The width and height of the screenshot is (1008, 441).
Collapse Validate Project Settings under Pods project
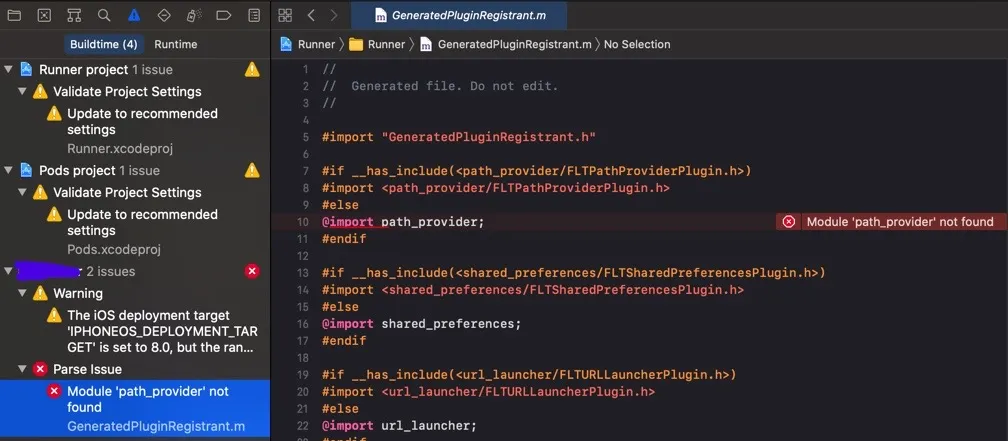pos(22,192)
